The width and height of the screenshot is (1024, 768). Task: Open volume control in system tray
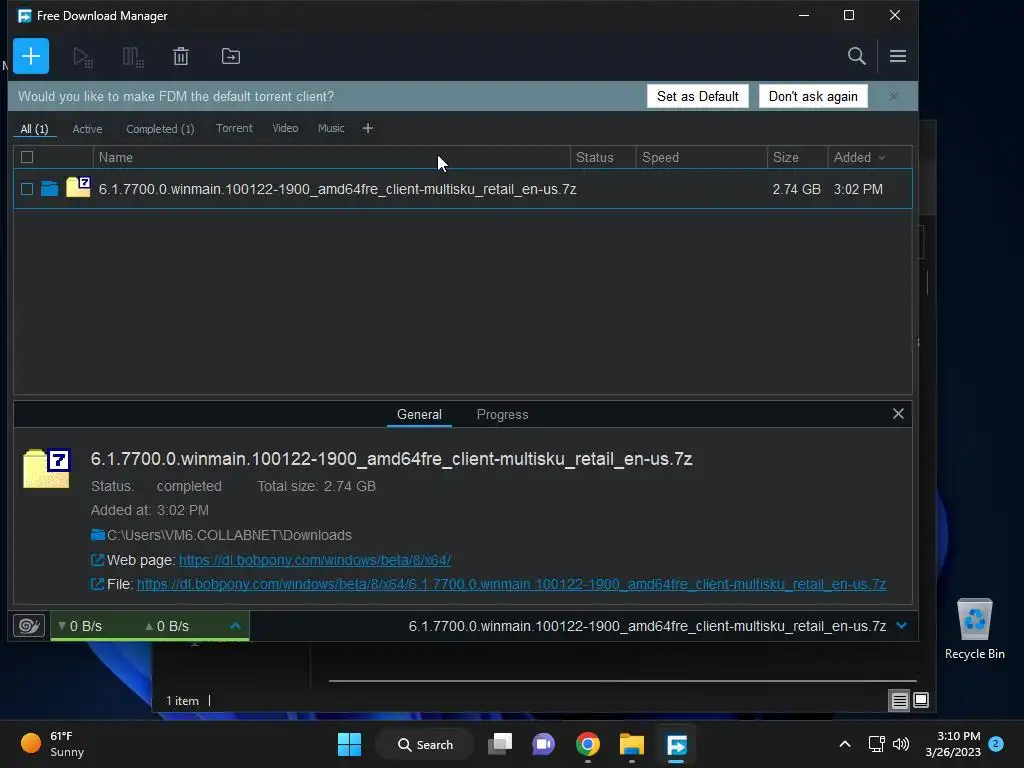(x=901, y=744)
